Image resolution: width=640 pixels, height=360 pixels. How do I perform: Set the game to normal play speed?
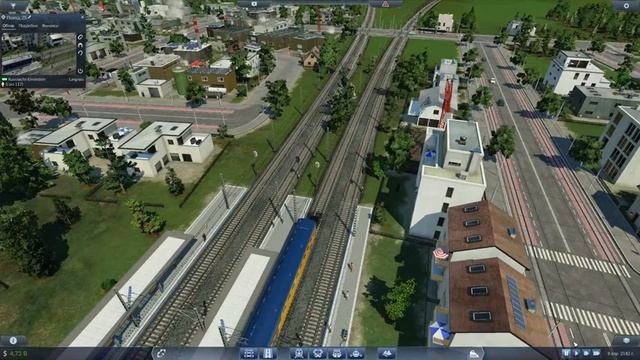(576, 353)
